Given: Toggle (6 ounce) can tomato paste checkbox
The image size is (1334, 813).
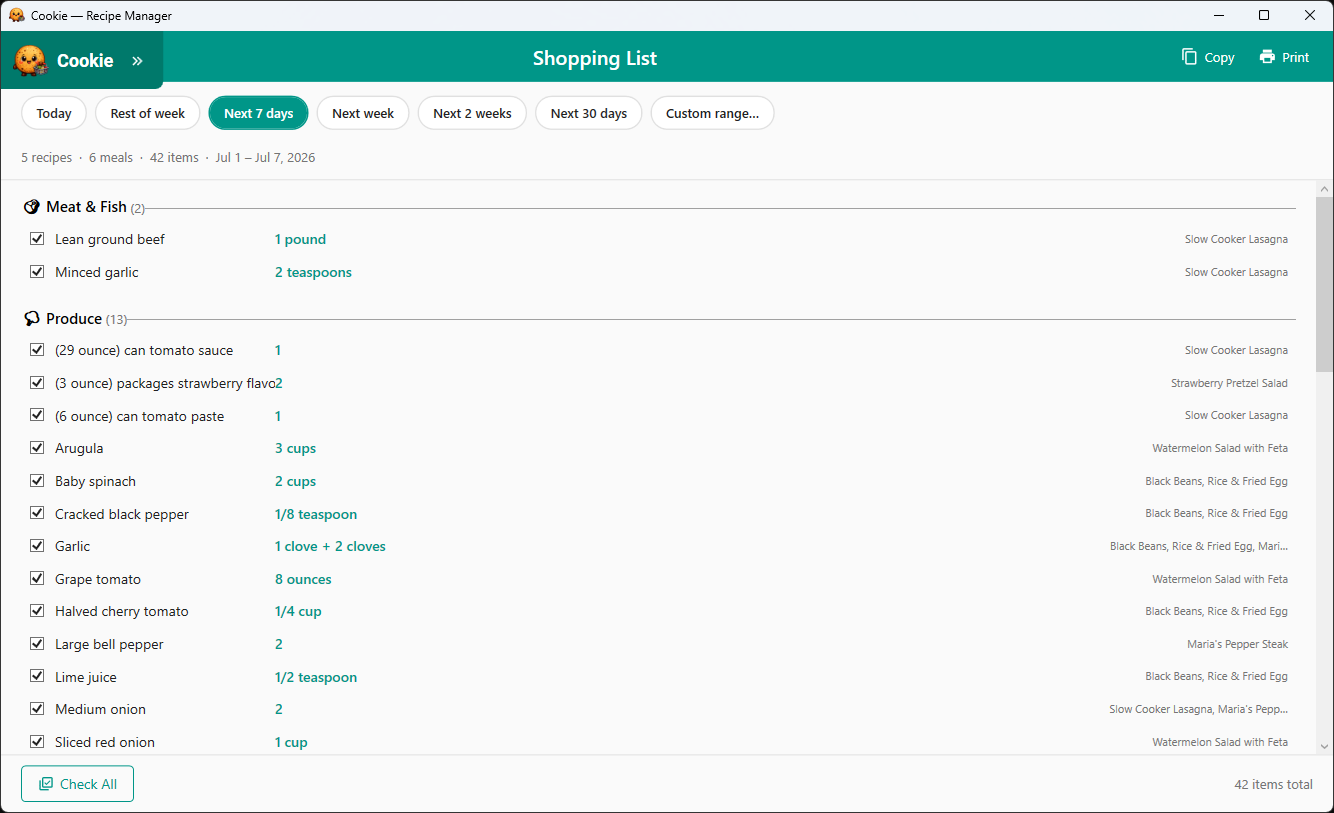Looking at the screenshot, I should click(37, 415).
